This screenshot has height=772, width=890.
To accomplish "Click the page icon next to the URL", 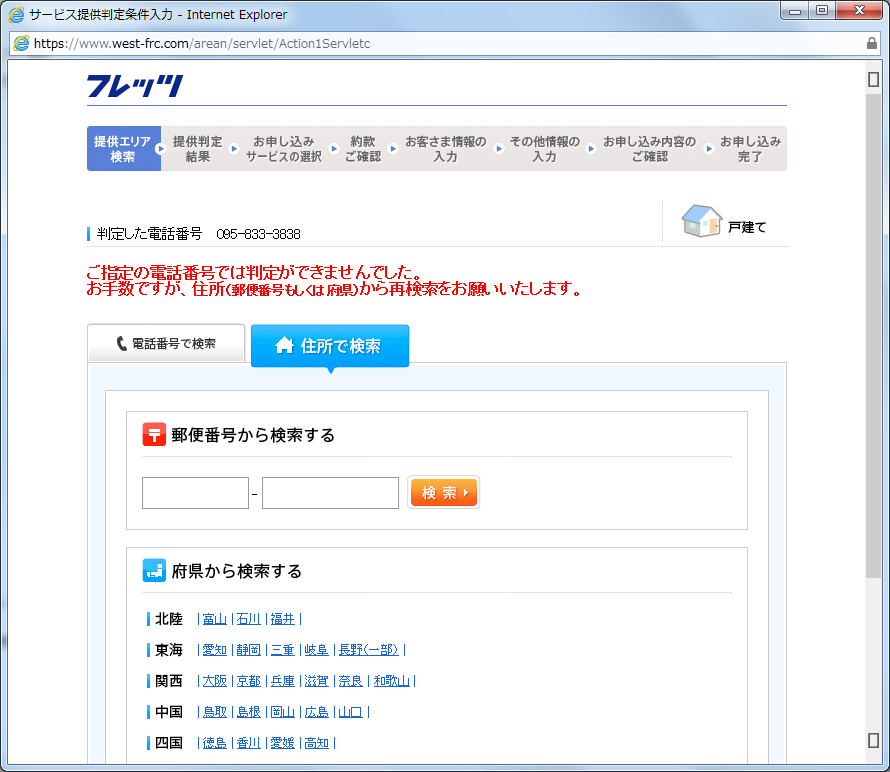I will 21,44.
